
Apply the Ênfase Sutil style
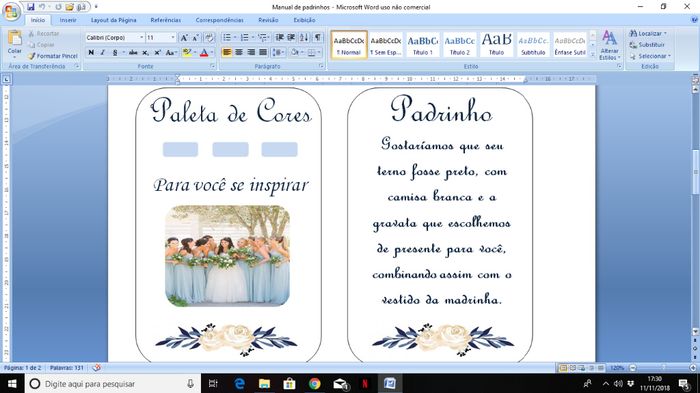(x=570, y=45)
